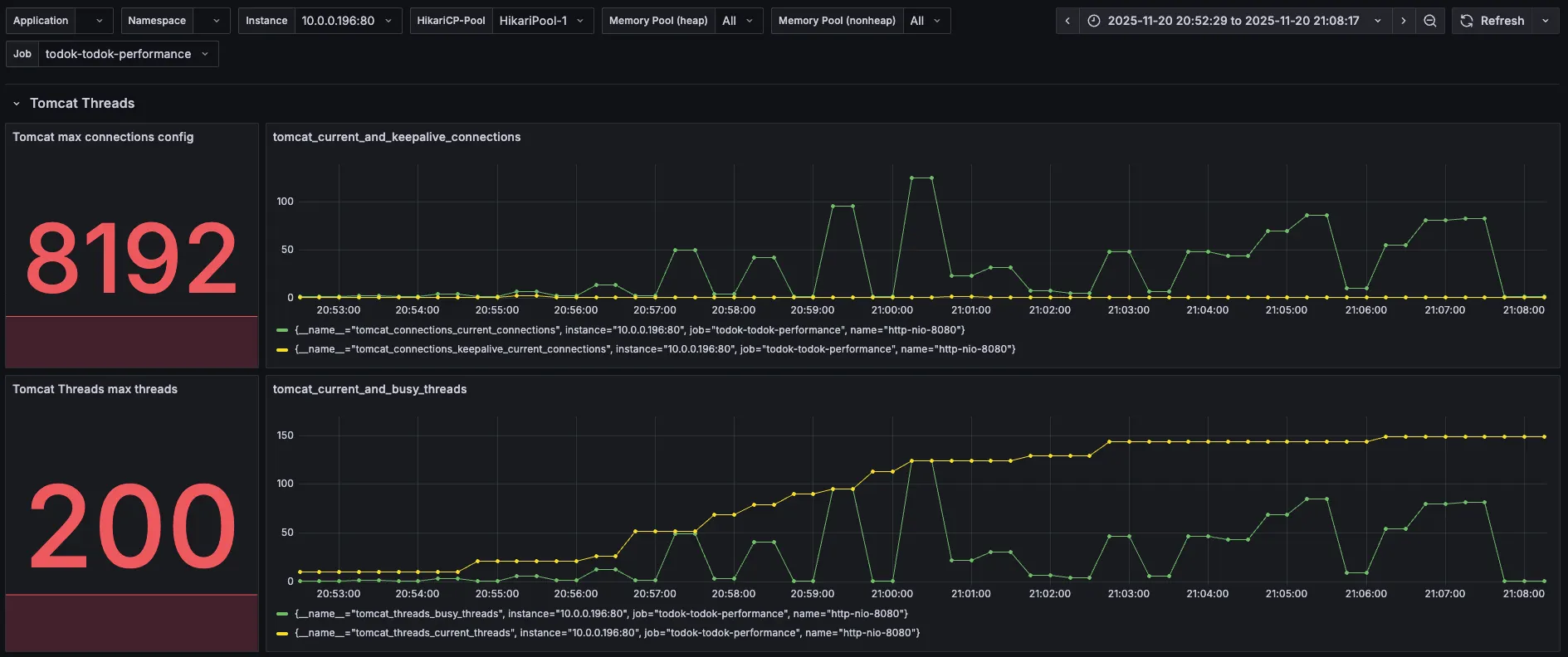Open the Application variable dropdown
The height and width of the screenshot is (657, 1568).
coord(94,21)
